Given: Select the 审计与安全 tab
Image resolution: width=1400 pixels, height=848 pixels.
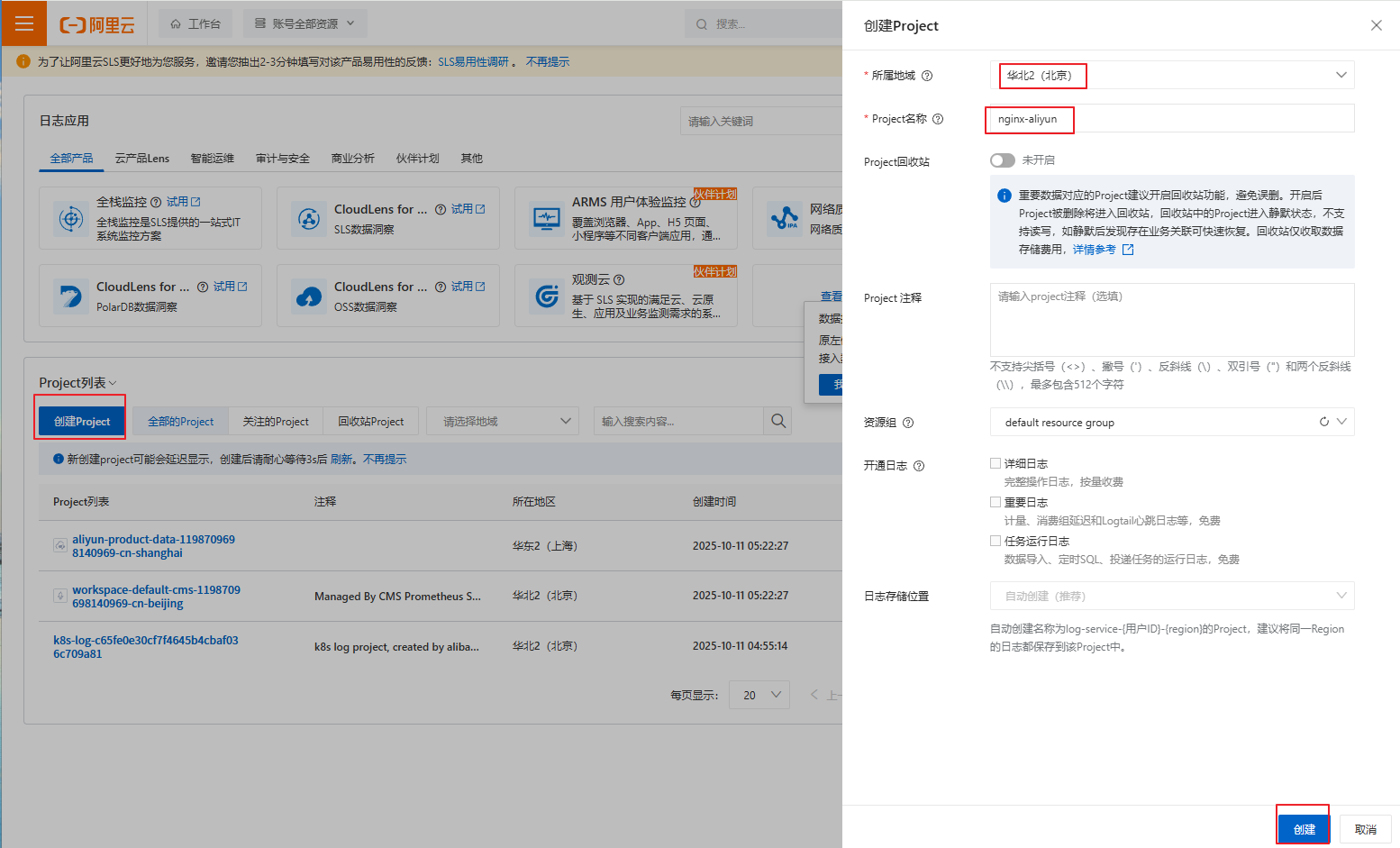Looking at the screenshot, I should [282, 158].
